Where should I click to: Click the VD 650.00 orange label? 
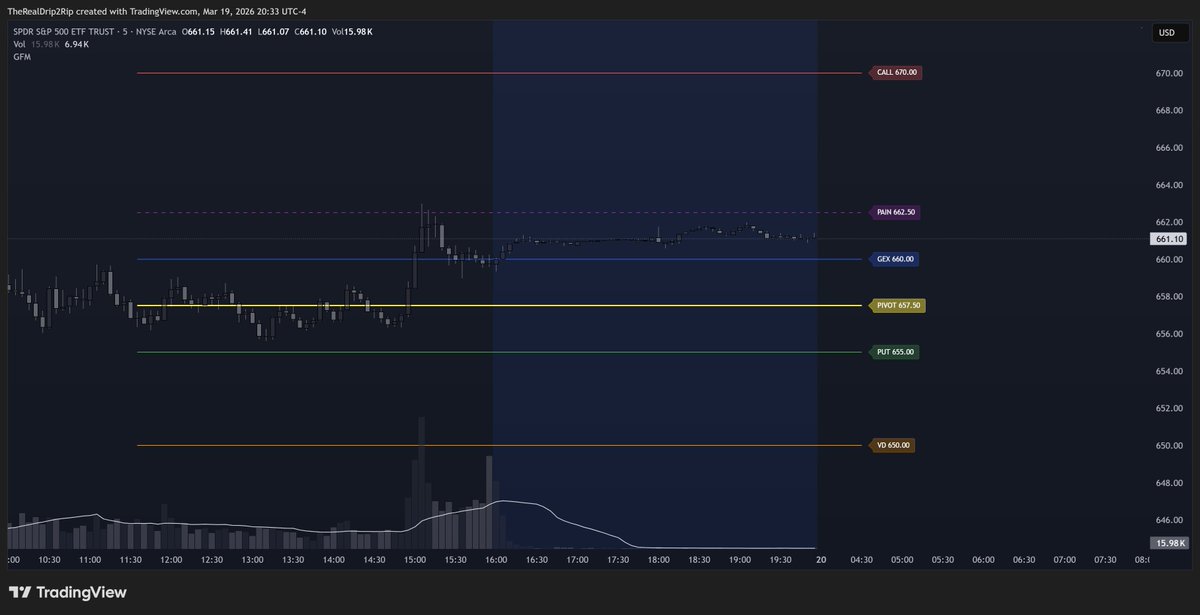pos(892,445)
